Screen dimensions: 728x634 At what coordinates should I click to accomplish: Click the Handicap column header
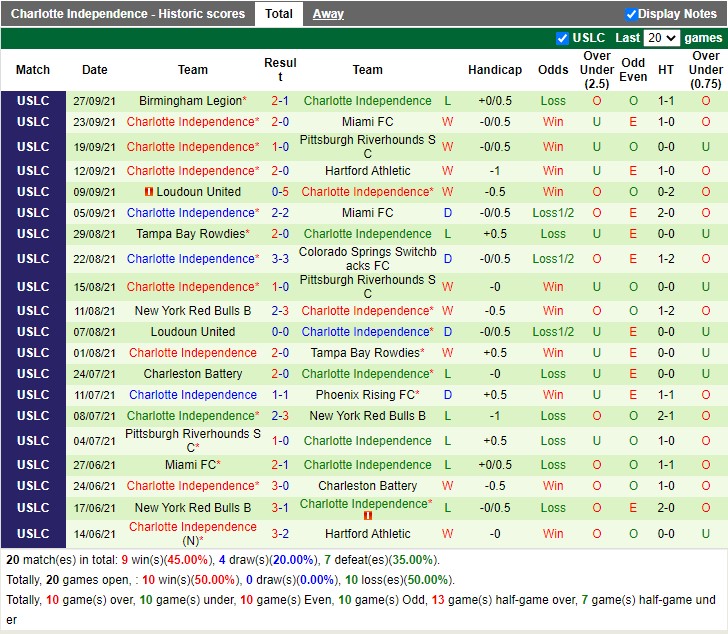point(494,70)
